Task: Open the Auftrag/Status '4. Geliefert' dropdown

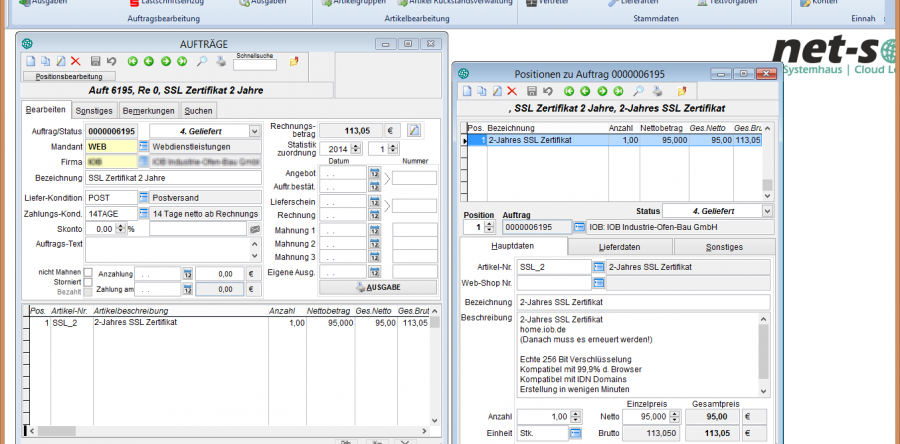Action: 255,131
